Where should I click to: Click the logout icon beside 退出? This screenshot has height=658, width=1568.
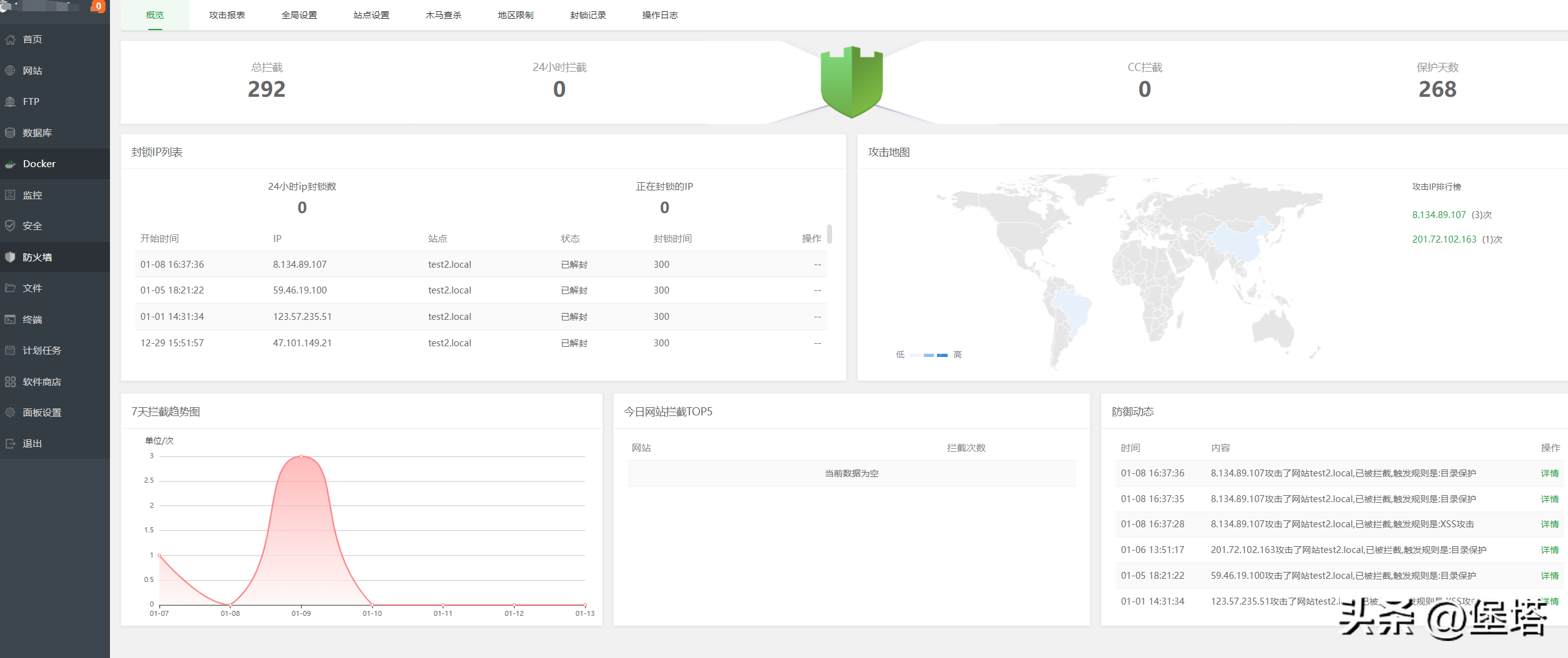pos(10,444)
